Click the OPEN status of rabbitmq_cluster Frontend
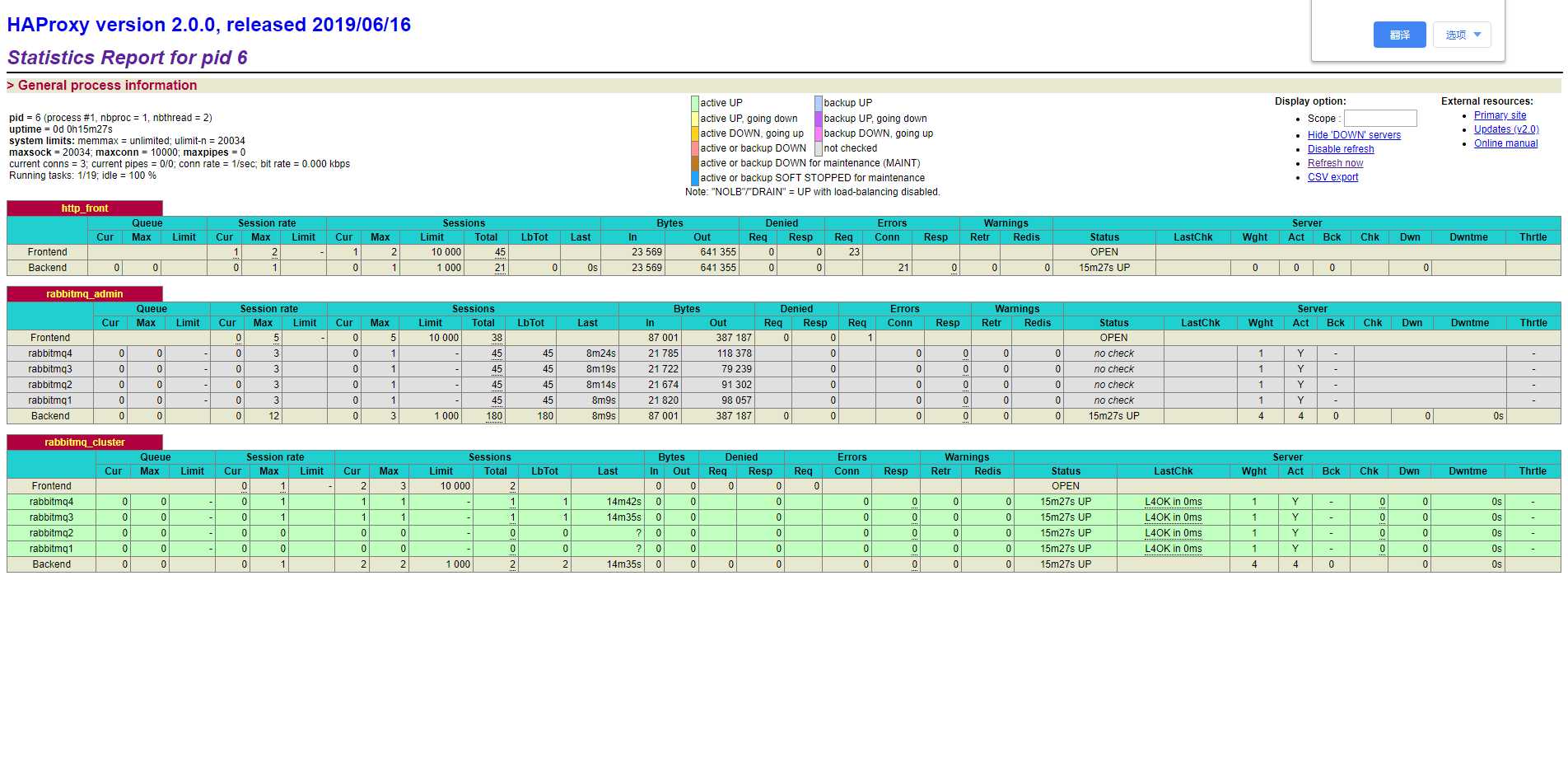The width and height of the screenshot is (1568, 758). coord(1065,486)
